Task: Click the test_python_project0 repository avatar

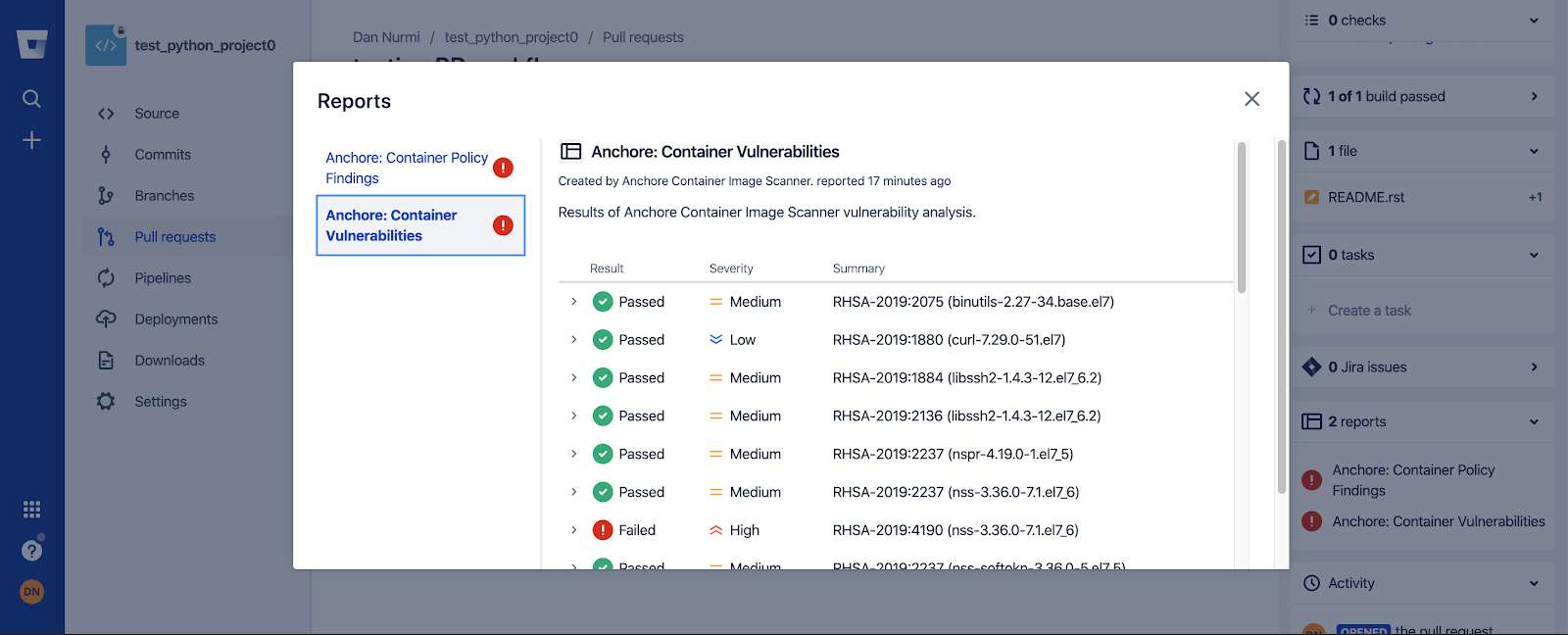Action: click(106, 45)
